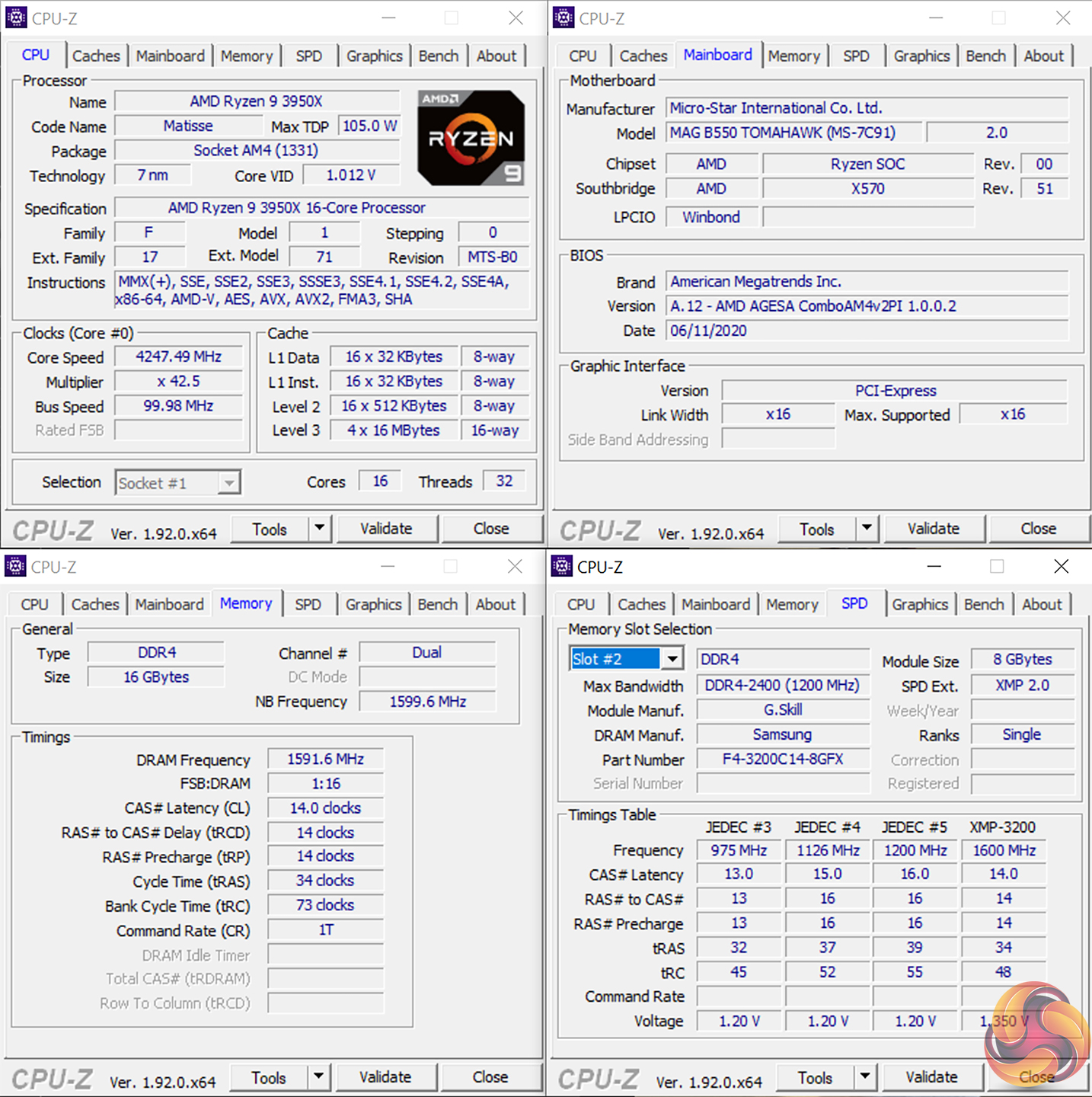Image resolution: width=1092 pixels, height=1097 pixels.
Task: Select Graphics tab in Memory window
Action: (x=373, y=604)
